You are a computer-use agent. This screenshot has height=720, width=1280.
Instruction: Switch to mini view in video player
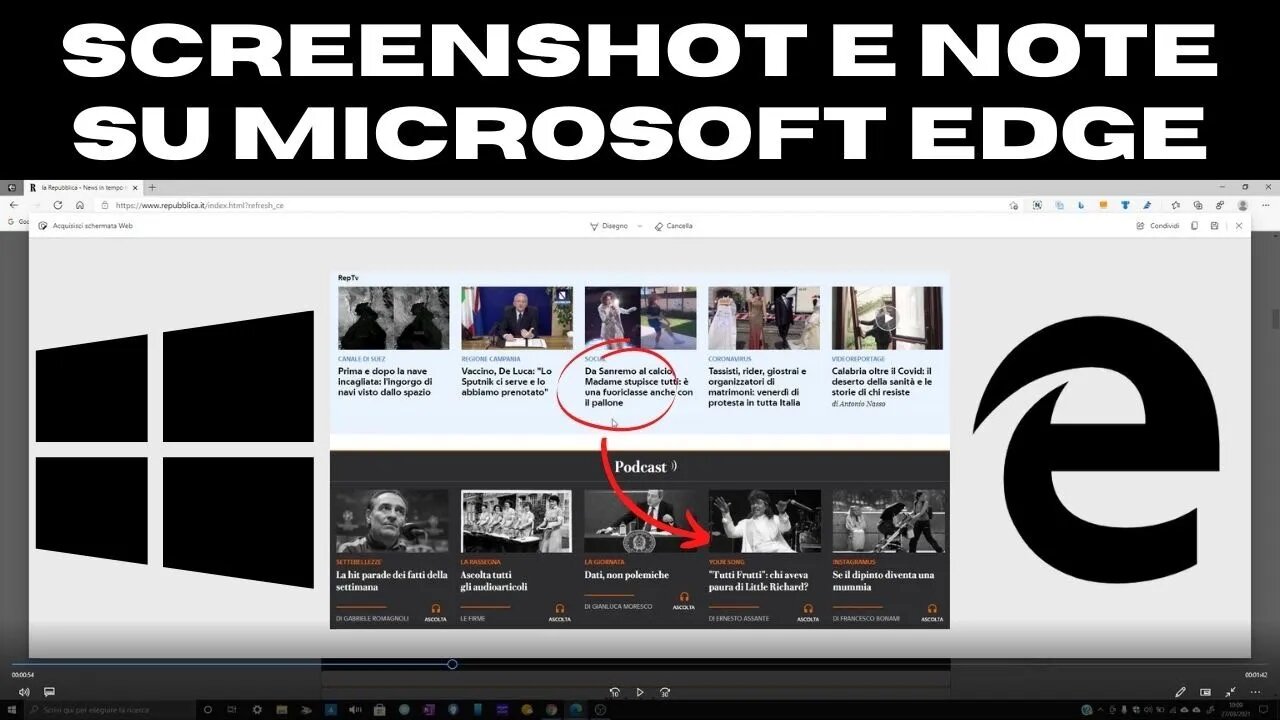point(1205,692)
